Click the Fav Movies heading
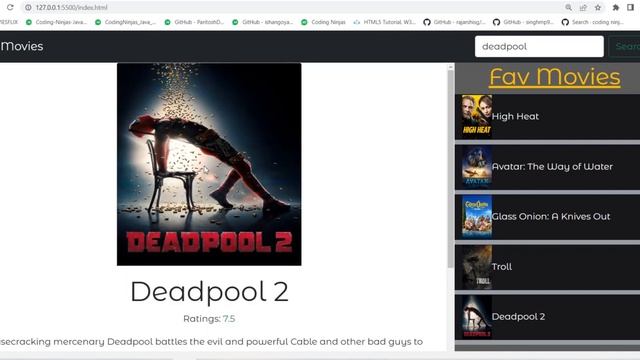Image resolution: width=640 pixels, height=360 pixels. tap(555, 77)
